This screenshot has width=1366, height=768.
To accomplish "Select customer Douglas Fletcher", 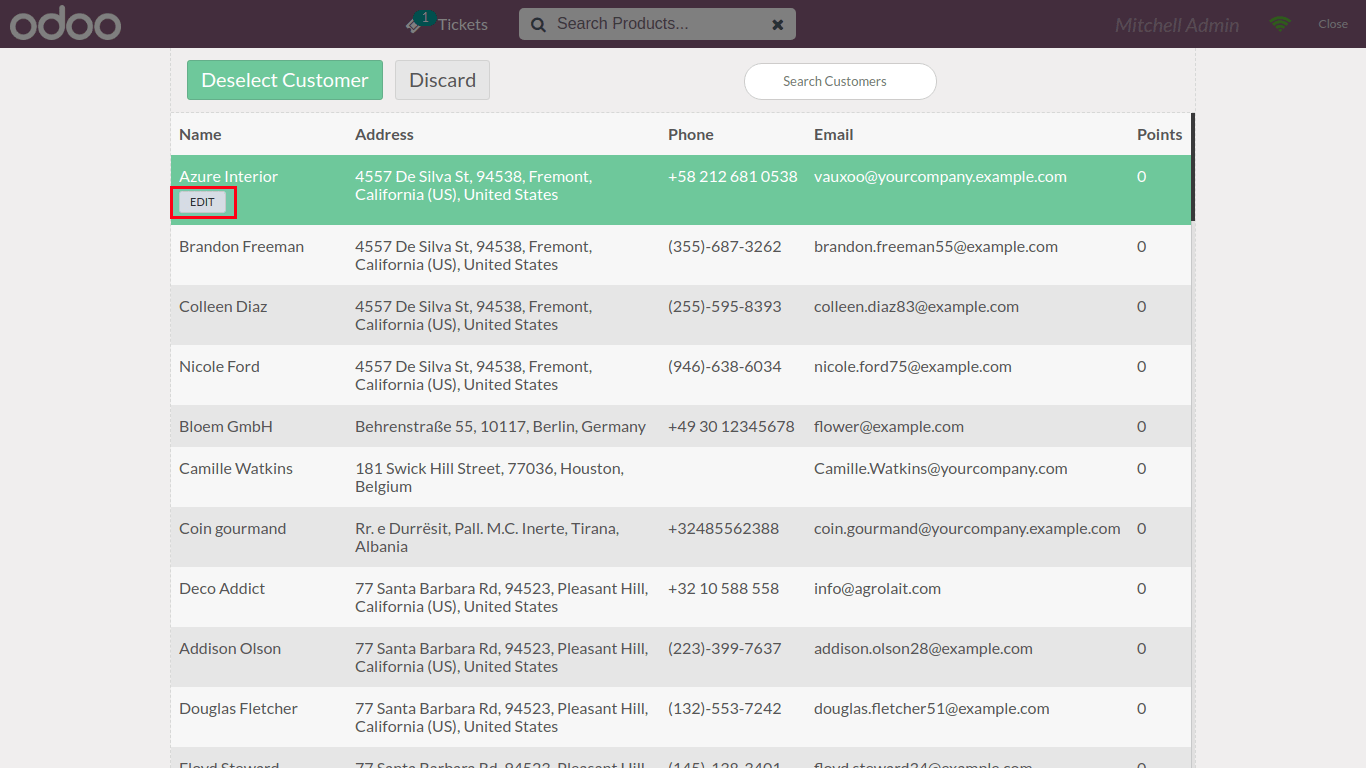I will [x=681, y=717].
